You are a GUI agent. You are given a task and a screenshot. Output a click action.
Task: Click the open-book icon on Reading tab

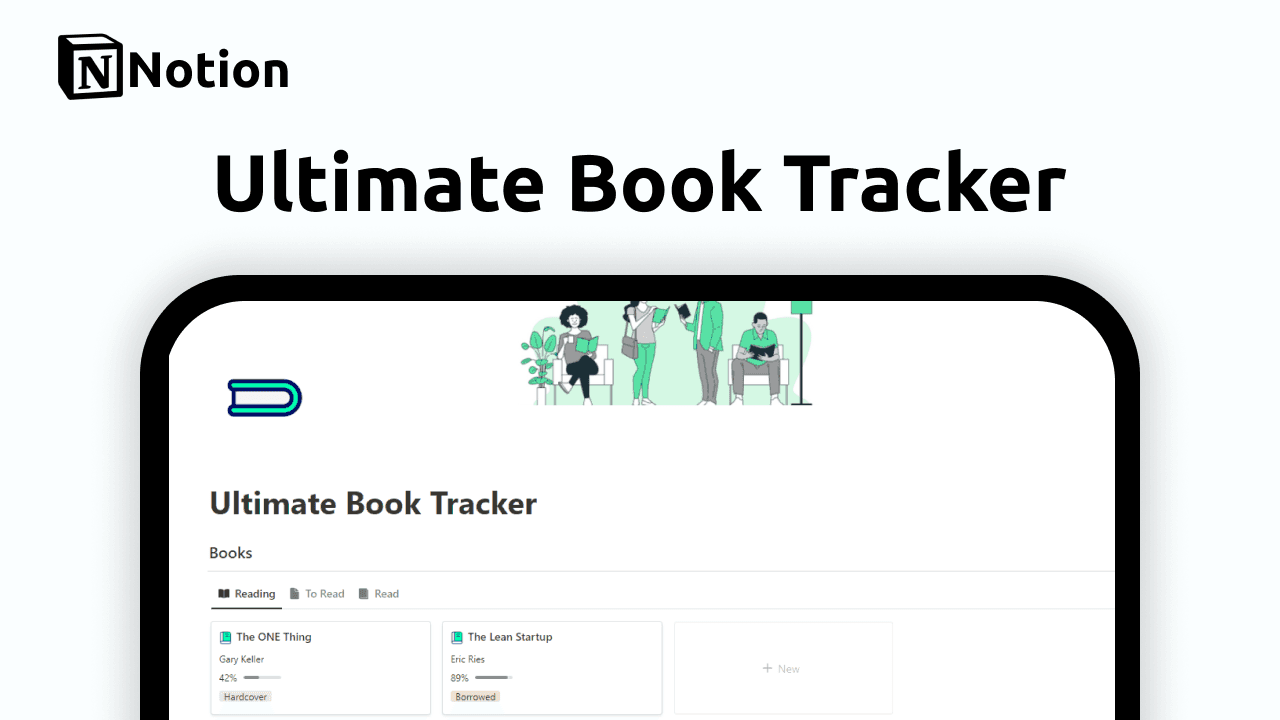coord(224,594)
